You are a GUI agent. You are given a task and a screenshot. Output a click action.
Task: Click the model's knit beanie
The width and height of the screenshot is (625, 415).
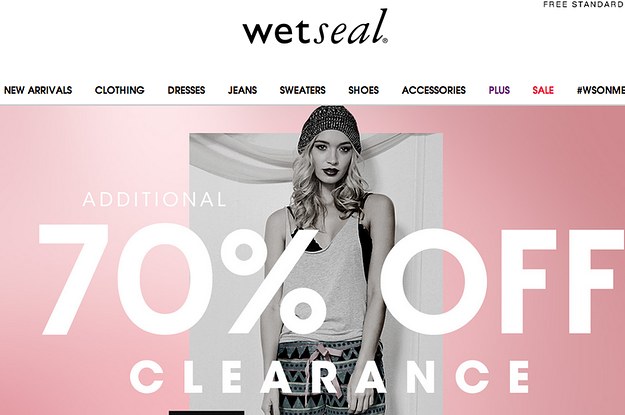click(x=329, y=127)
